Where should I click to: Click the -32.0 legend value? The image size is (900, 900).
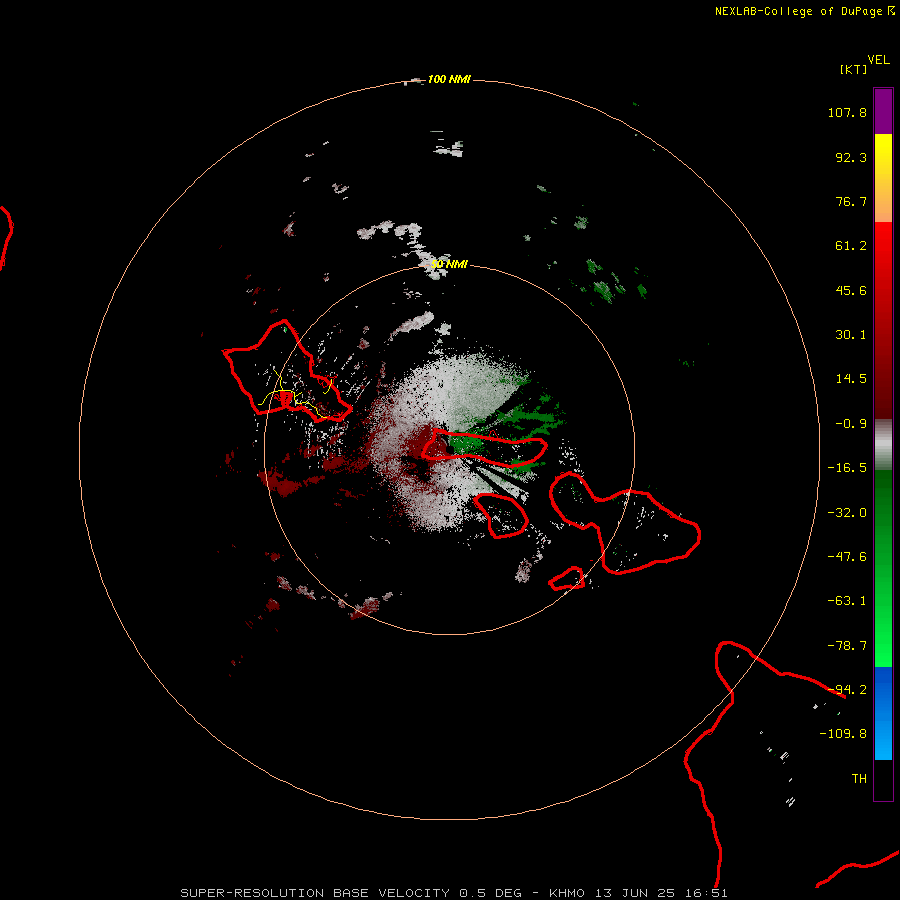point(847,513)
